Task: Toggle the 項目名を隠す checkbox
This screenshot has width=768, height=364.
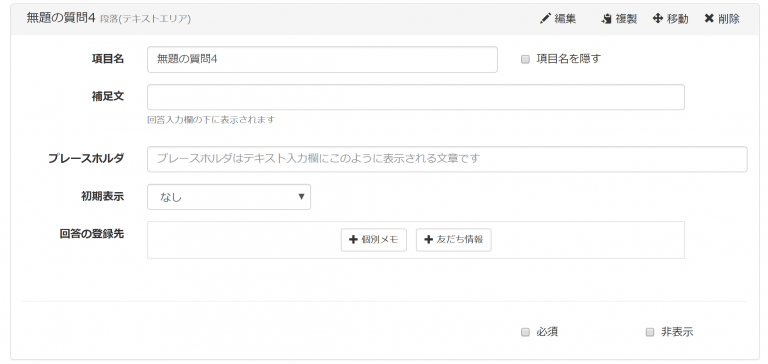Action: point(525,59)
